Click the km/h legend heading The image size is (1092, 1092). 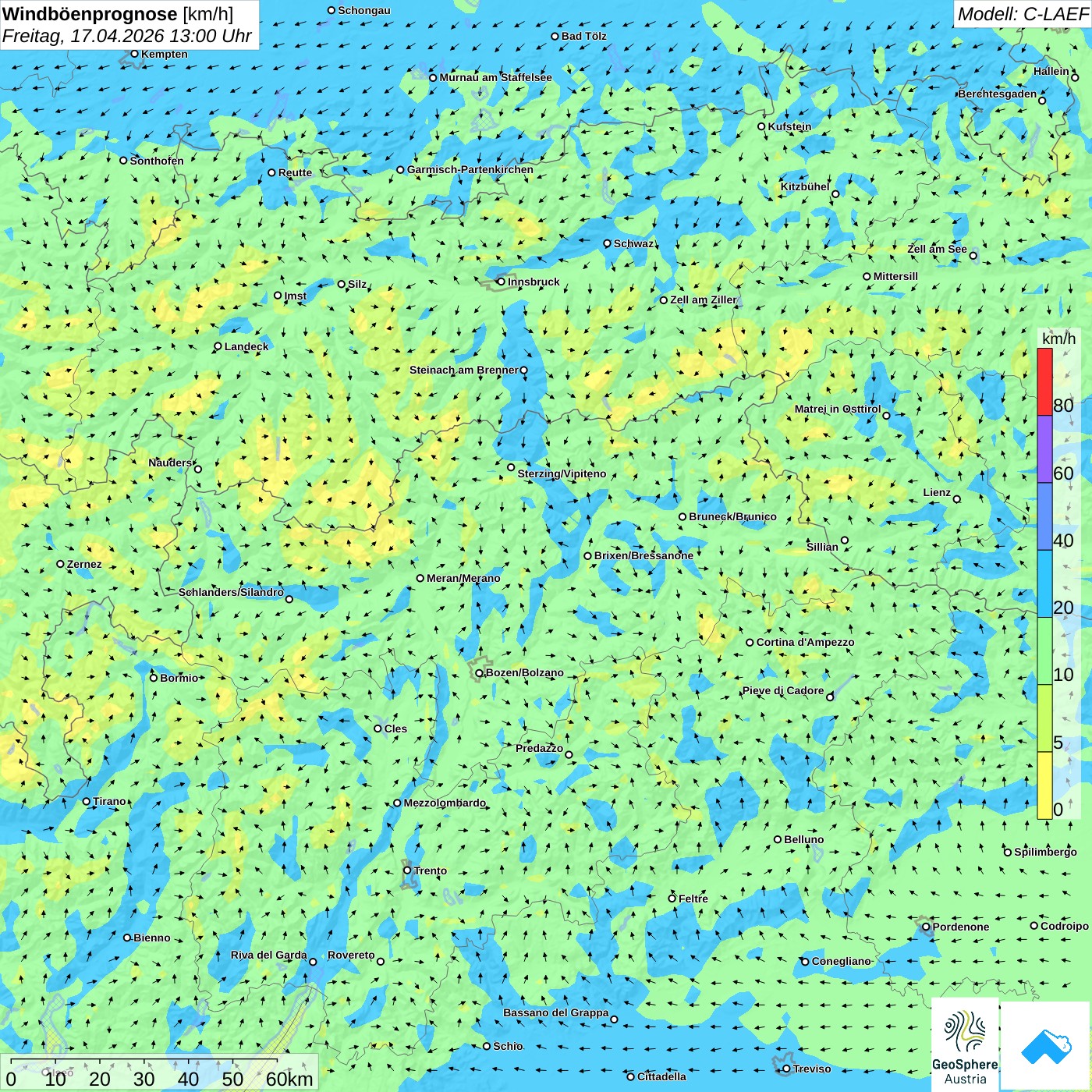click(1058, 339)
